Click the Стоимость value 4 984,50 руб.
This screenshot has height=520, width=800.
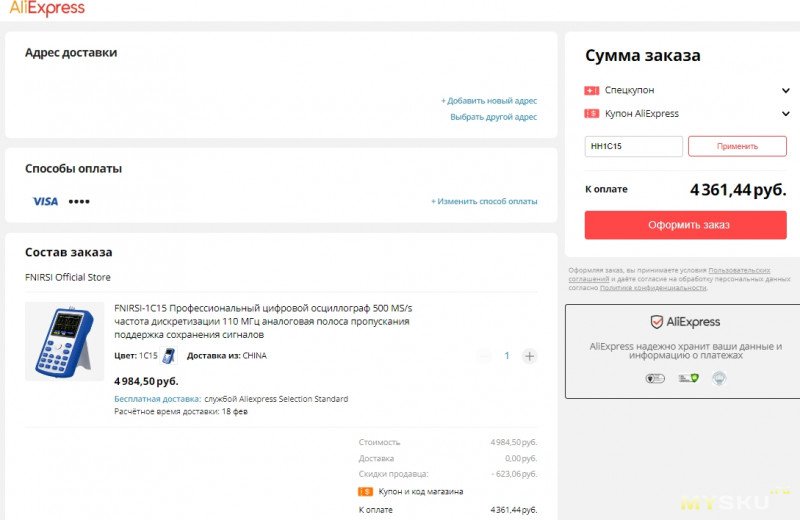pyautogui.click(x=514, y=442)
